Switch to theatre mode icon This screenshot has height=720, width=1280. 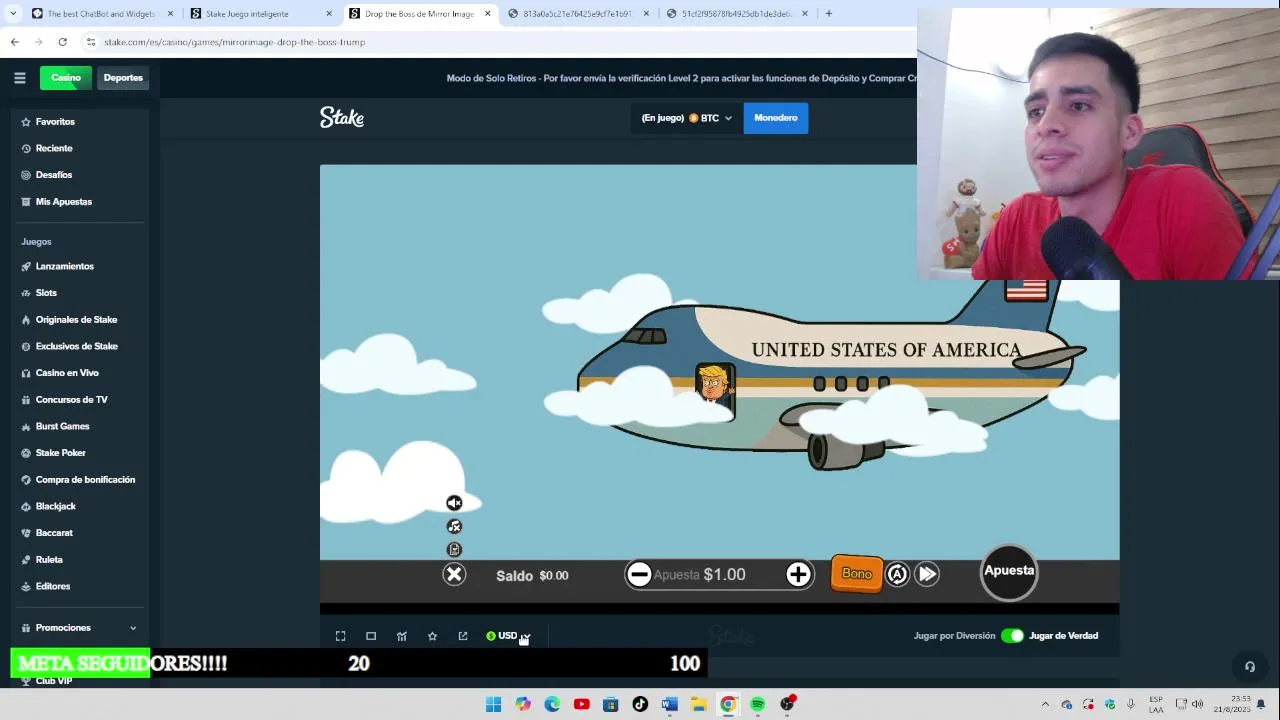point(371,636)
